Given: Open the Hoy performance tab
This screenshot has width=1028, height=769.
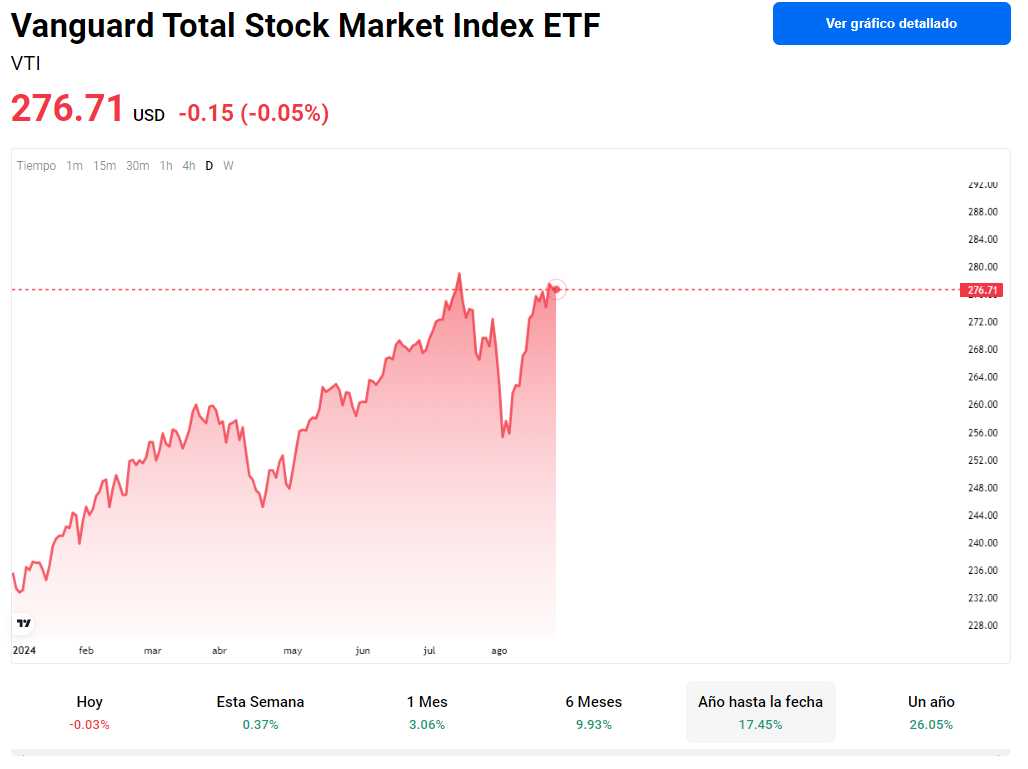Looking at the screenshot, I should [x=90, y=712].
